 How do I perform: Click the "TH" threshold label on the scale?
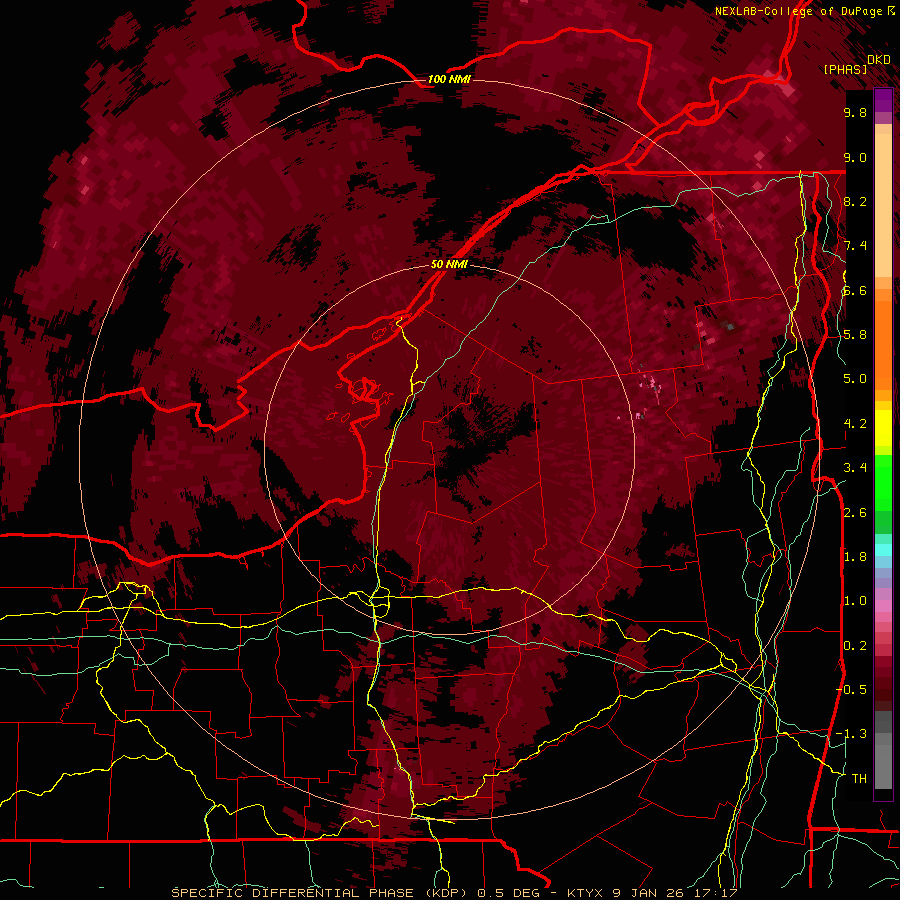(x=859, y=779)
